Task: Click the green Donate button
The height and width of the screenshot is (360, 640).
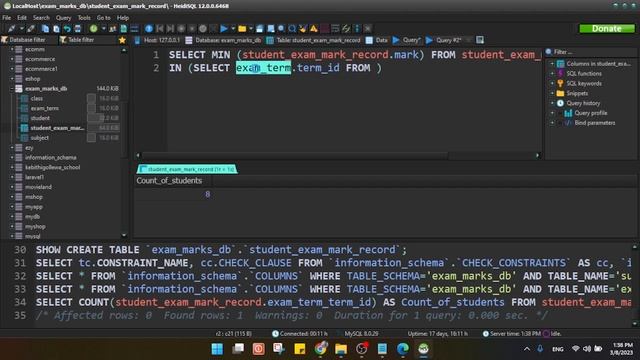Action: coord(607,29)
